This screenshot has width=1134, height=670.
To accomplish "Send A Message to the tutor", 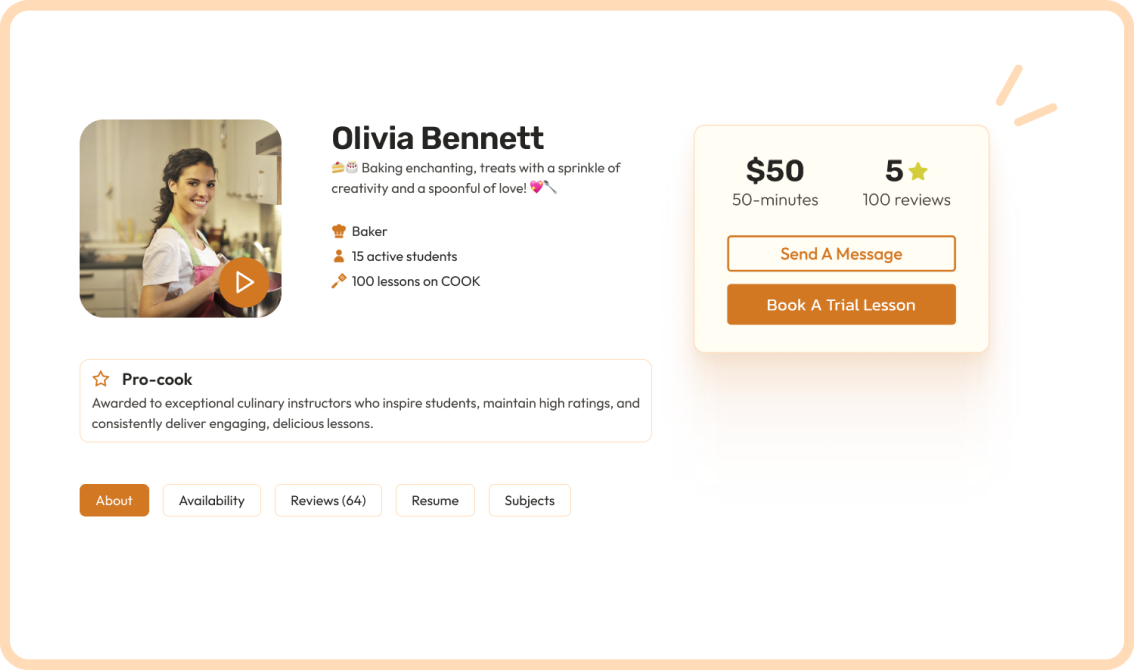I will 841,253.
